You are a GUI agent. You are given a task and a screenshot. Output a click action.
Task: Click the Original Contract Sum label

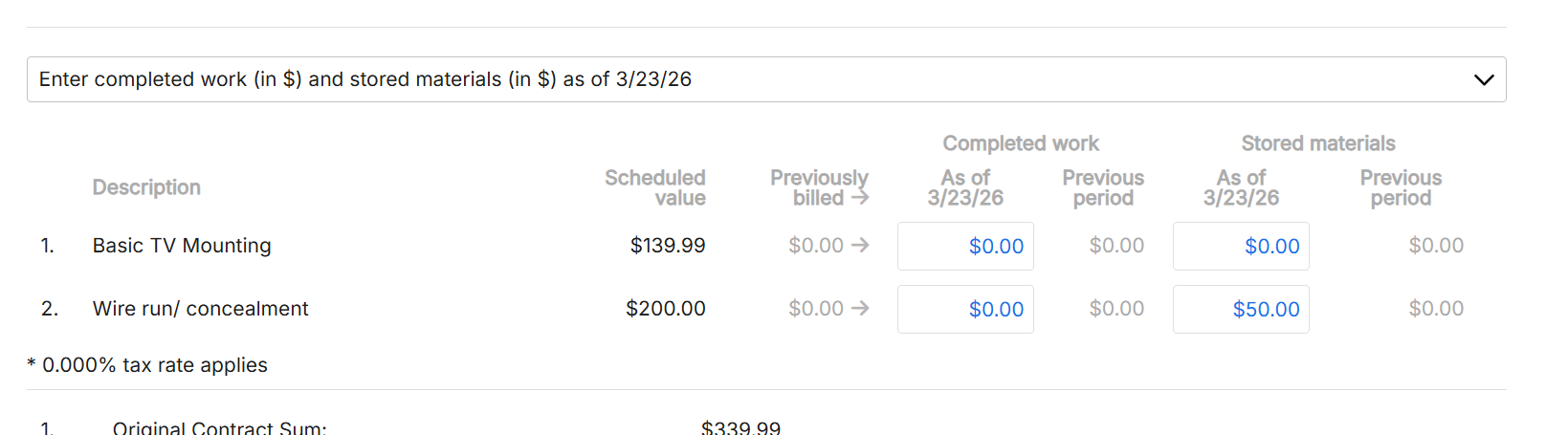point(219,428)
